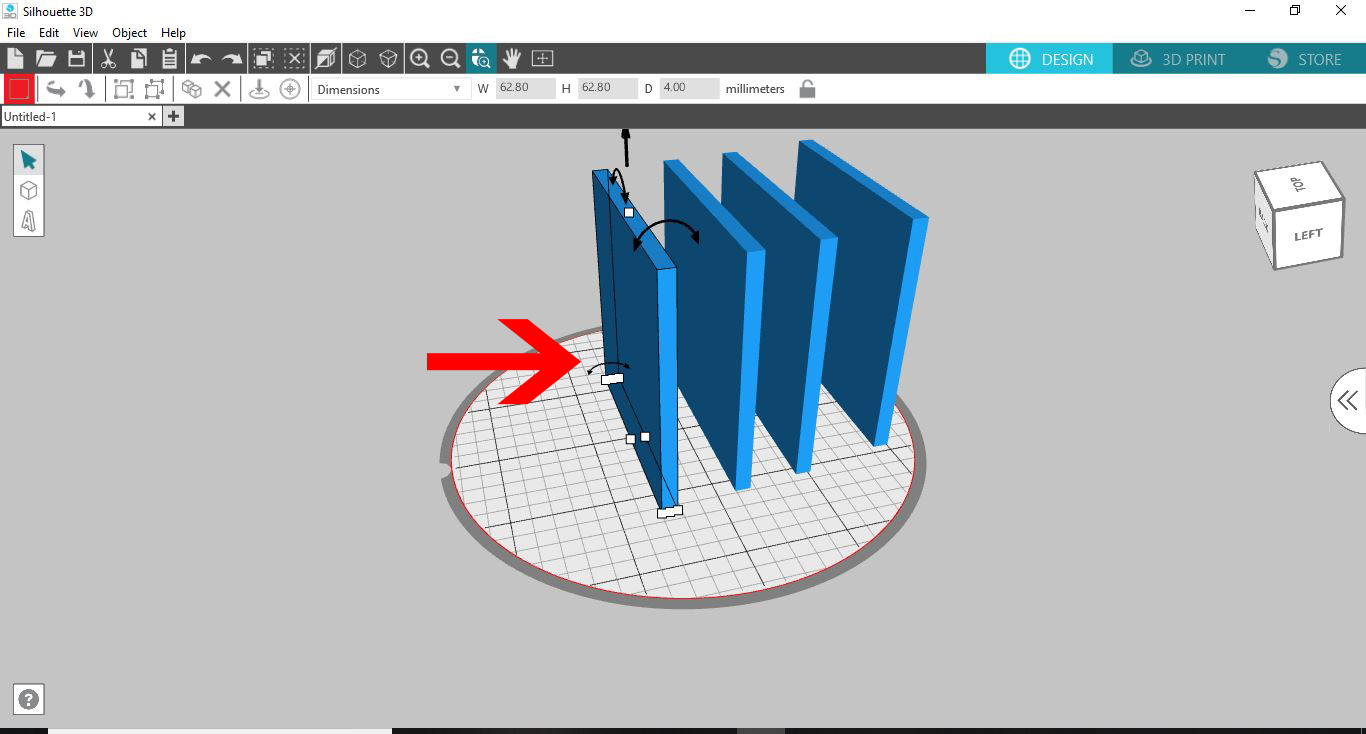This screenshot has height=734, width=1366.
Task: Click the Ungroup objects icon
Action: pyautogui.click(x=154, y=89)
